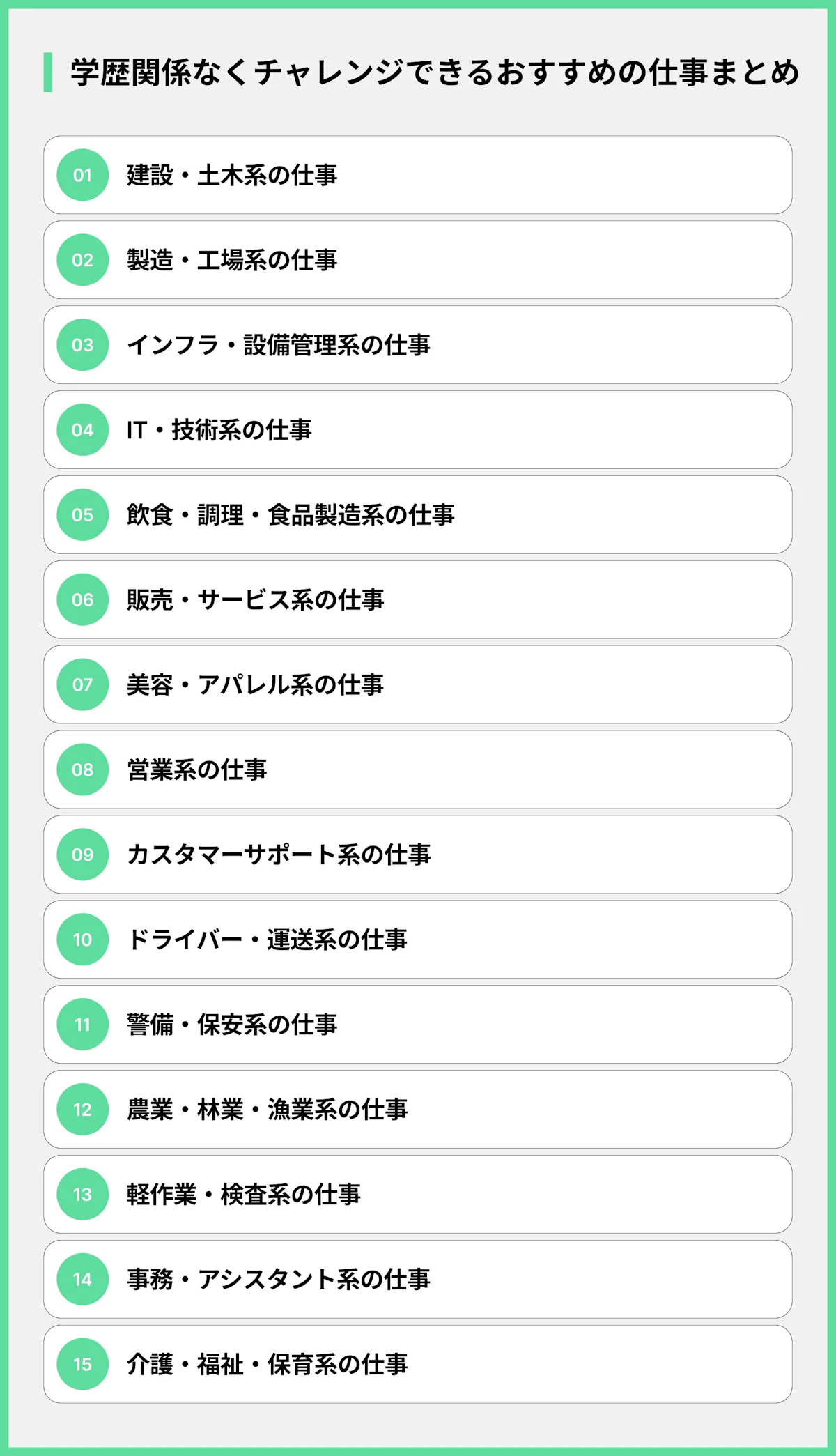Open 飲食・調理・食品製造系の仕事 item
This screenshot has width=836, height=1456.
pos(291,515)
